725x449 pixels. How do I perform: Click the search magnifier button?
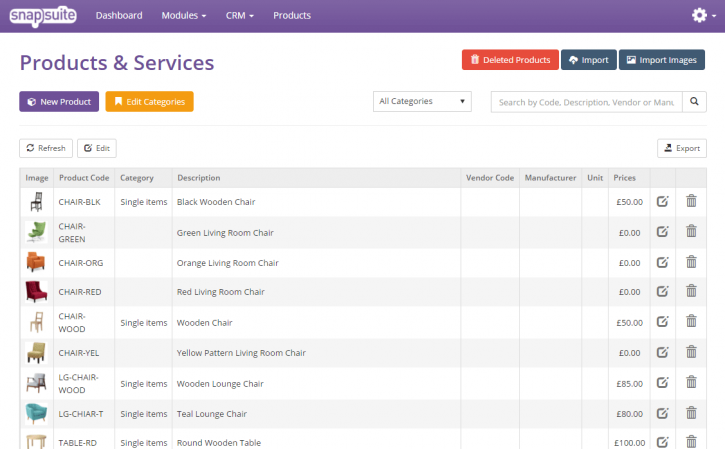pos(694,102)
